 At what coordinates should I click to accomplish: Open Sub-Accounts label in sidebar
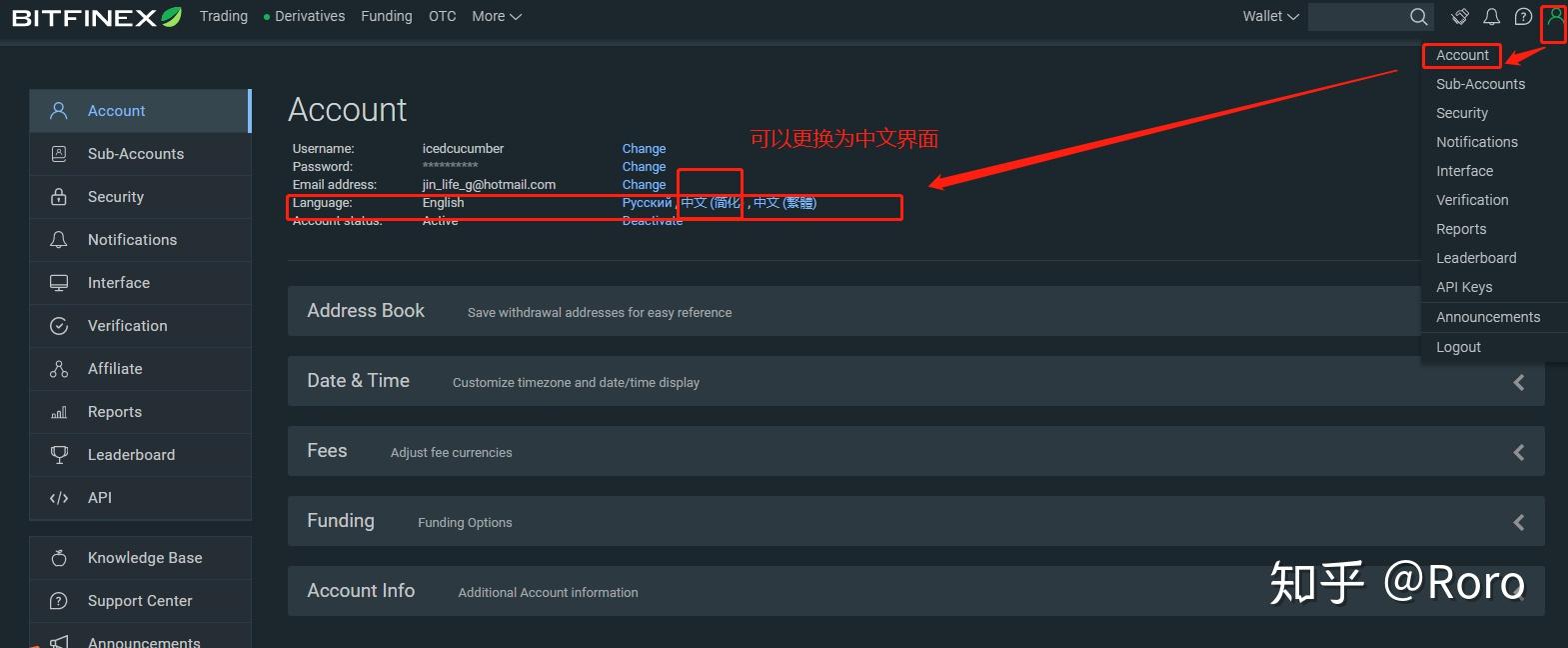pyautogui.click(x=136, y=154)
